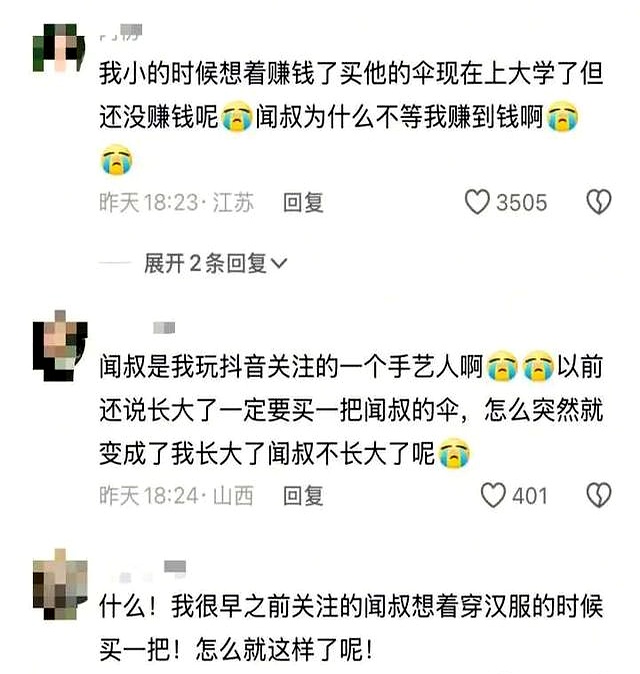The height and width of the screenshot is (674, 640).
Task: Reply (回复) to the Jiangsu comment
Action: point(303,202)
